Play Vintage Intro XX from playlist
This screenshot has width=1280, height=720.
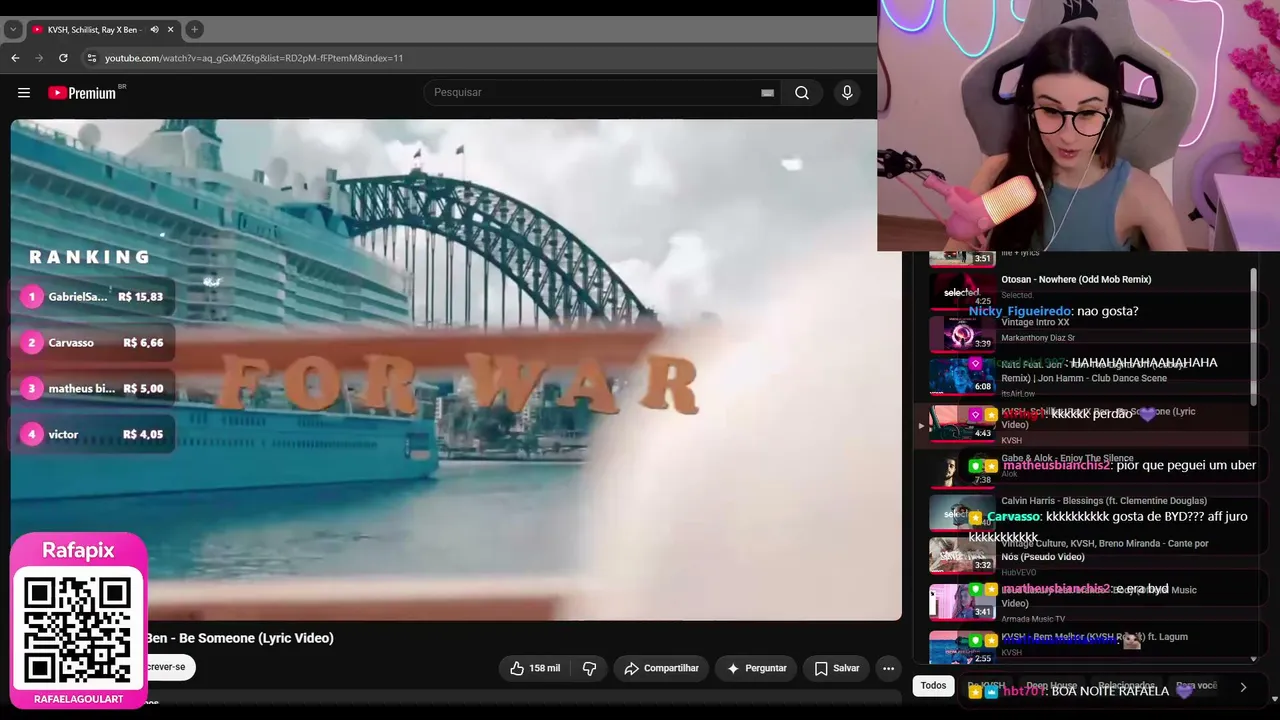(1035, 323)
